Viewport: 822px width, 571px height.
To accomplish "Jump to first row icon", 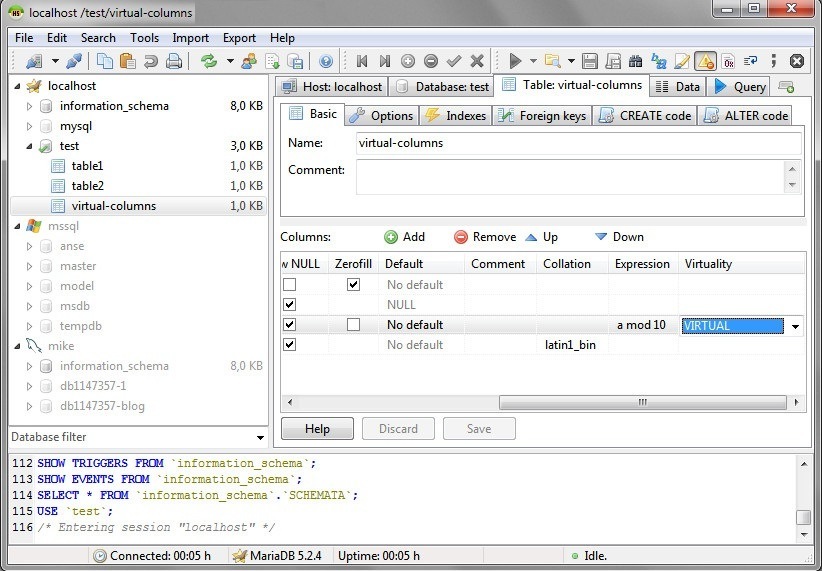I will click(x=362, y=61).
